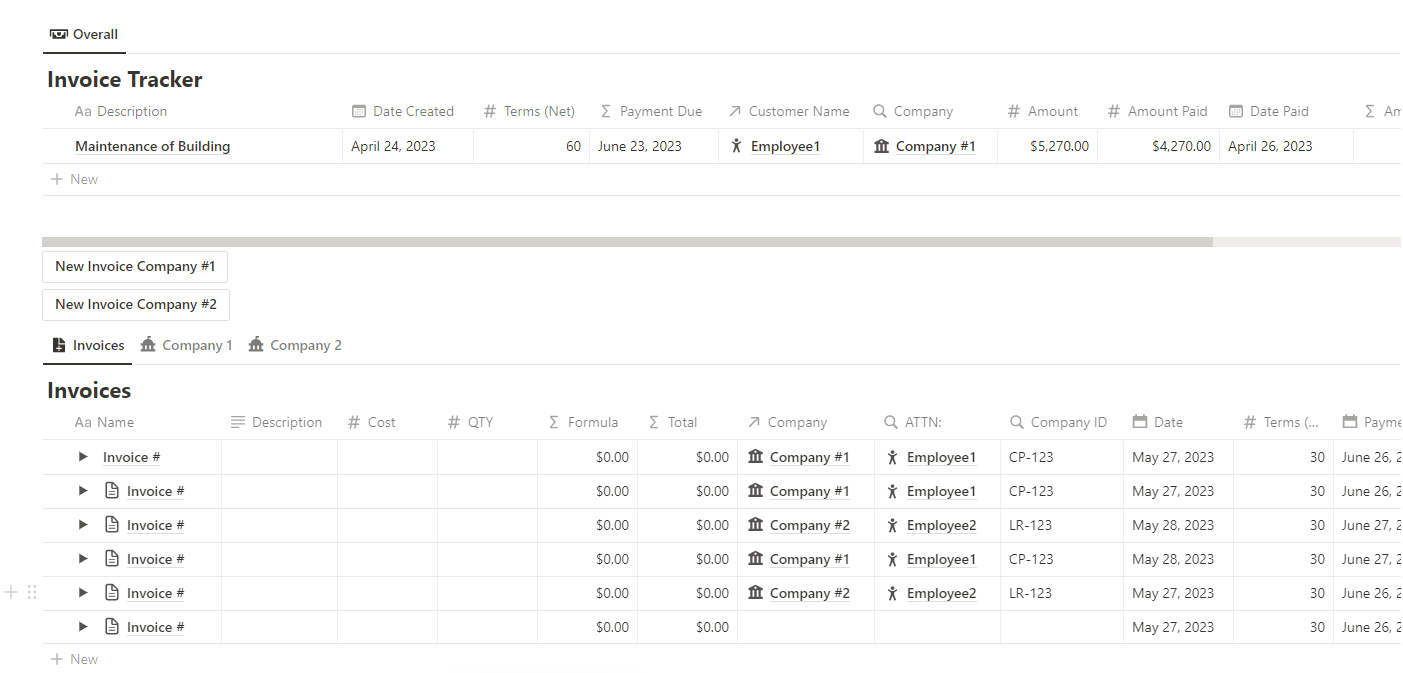Viewport: 1403px width, 673px height.
Task: Click the bank icon beside Company #1 in Invoice Tracker
Action: click(881, 146)
